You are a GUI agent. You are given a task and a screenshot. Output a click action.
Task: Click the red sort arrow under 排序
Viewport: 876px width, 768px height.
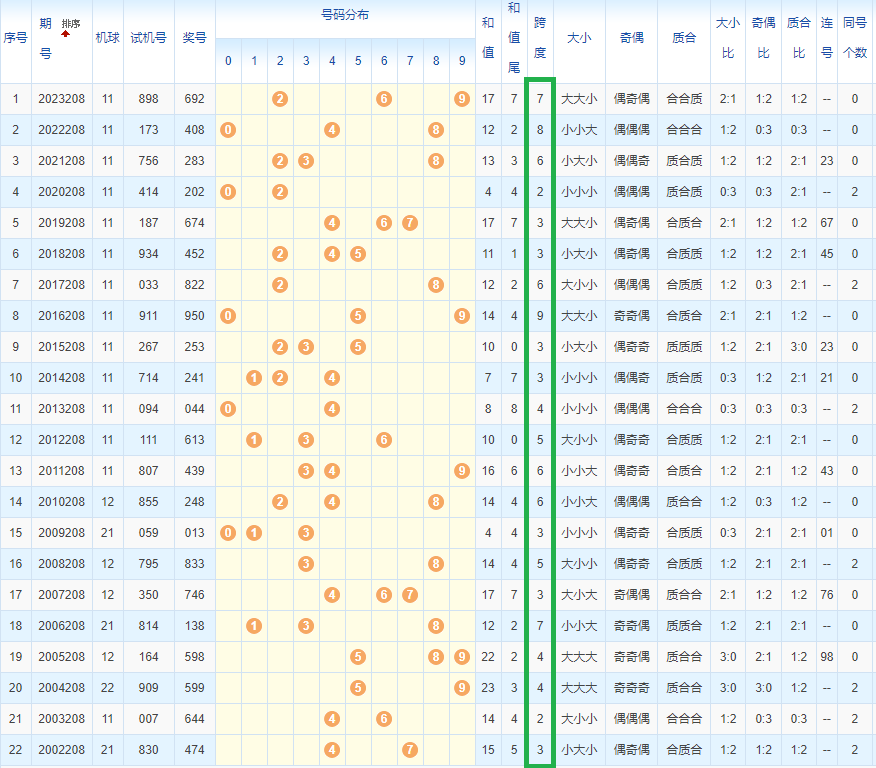pyautogui.click(x=66, y=34)
